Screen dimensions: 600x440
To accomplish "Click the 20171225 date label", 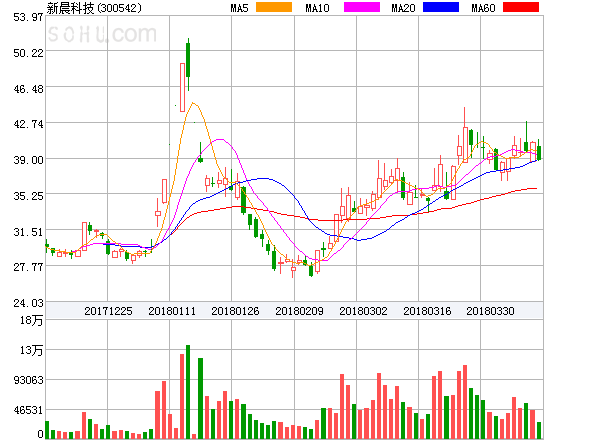I will 108,311.
